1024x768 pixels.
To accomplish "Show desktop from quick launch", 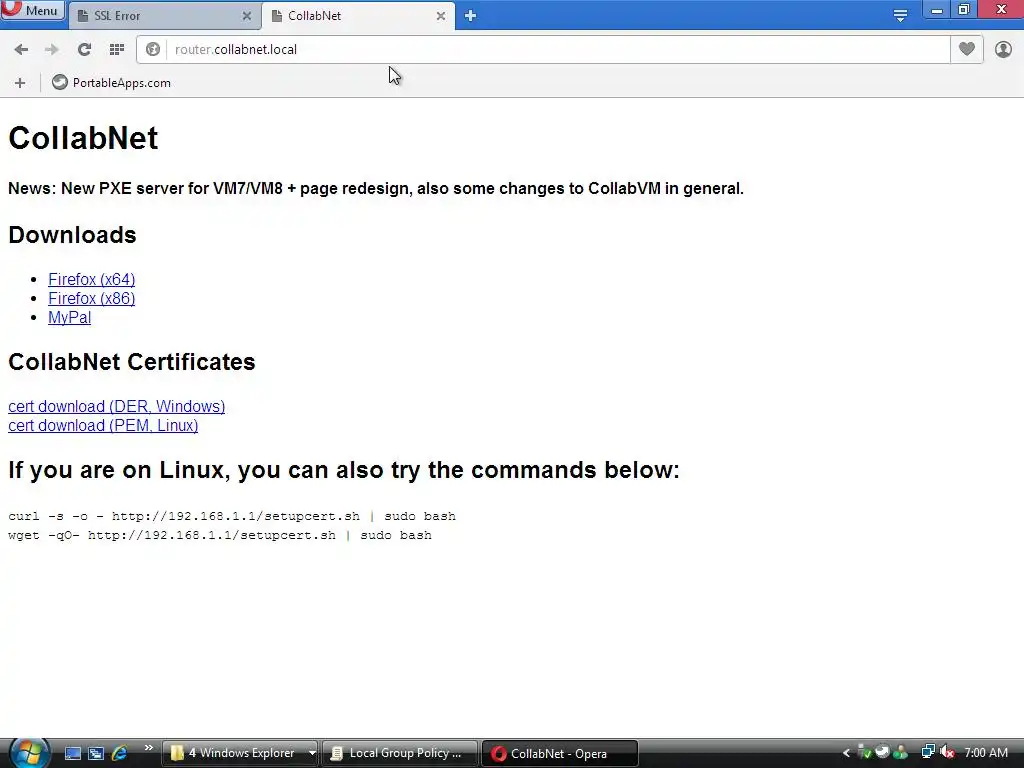I will pyautogui.click(x=72, y=754).
